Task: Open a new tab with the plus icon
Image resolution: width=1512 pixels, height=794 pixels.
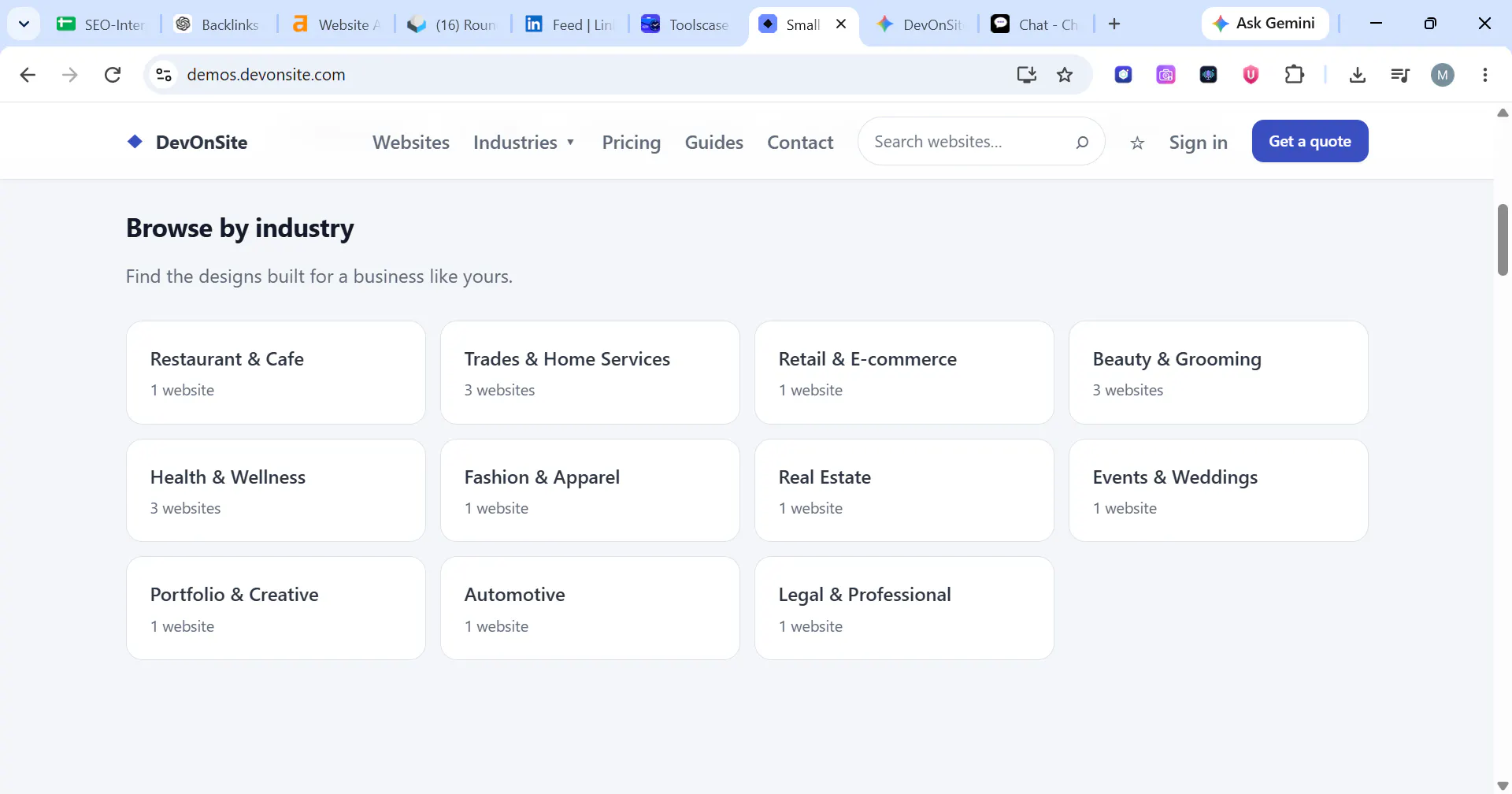Action: coord(1114,24)
